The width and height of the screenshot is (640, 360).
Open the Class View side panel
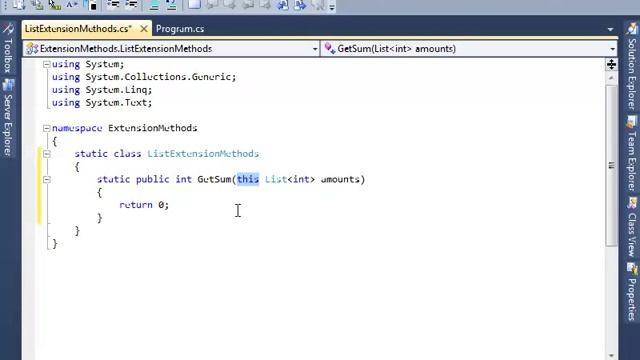pyautogui.click(x=632, y=227)
